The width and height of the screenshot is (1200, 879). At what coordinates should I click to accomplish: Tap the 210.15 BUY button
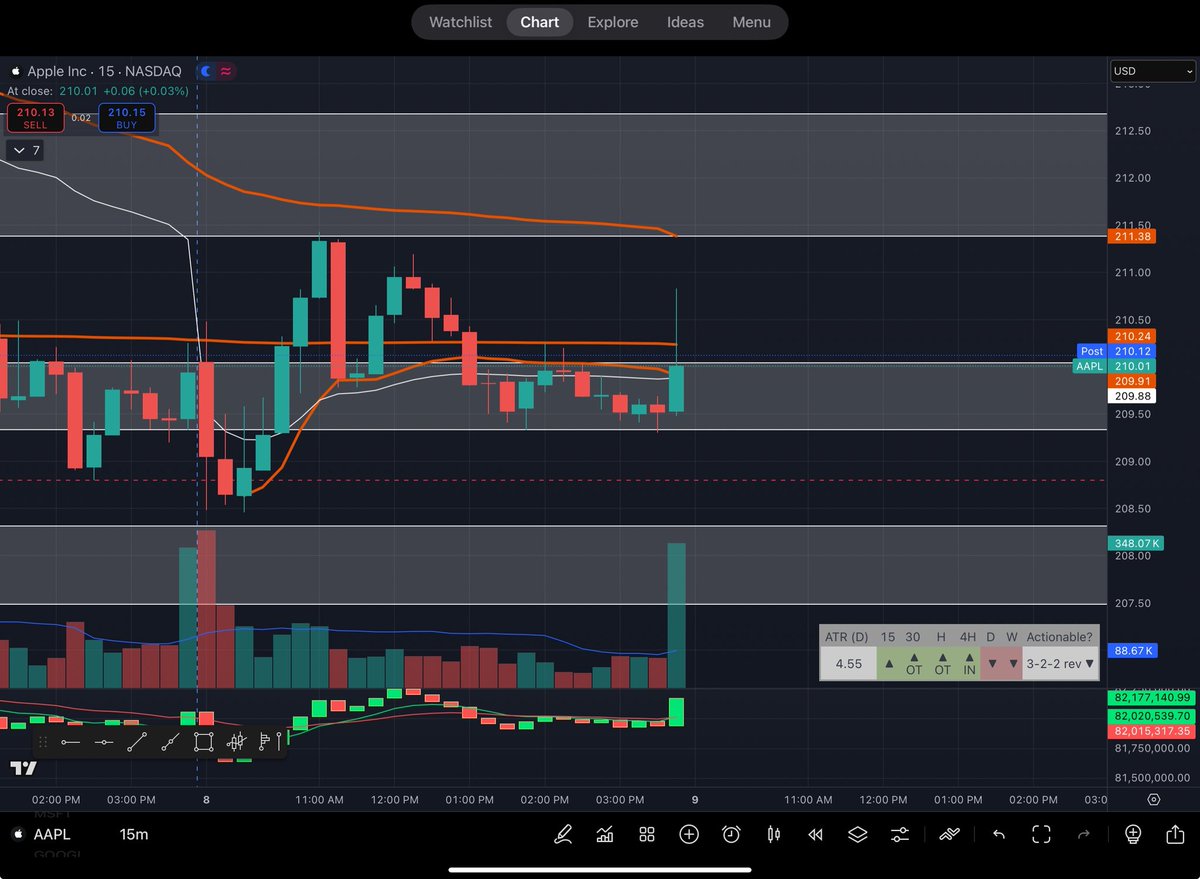click(127, 118)
